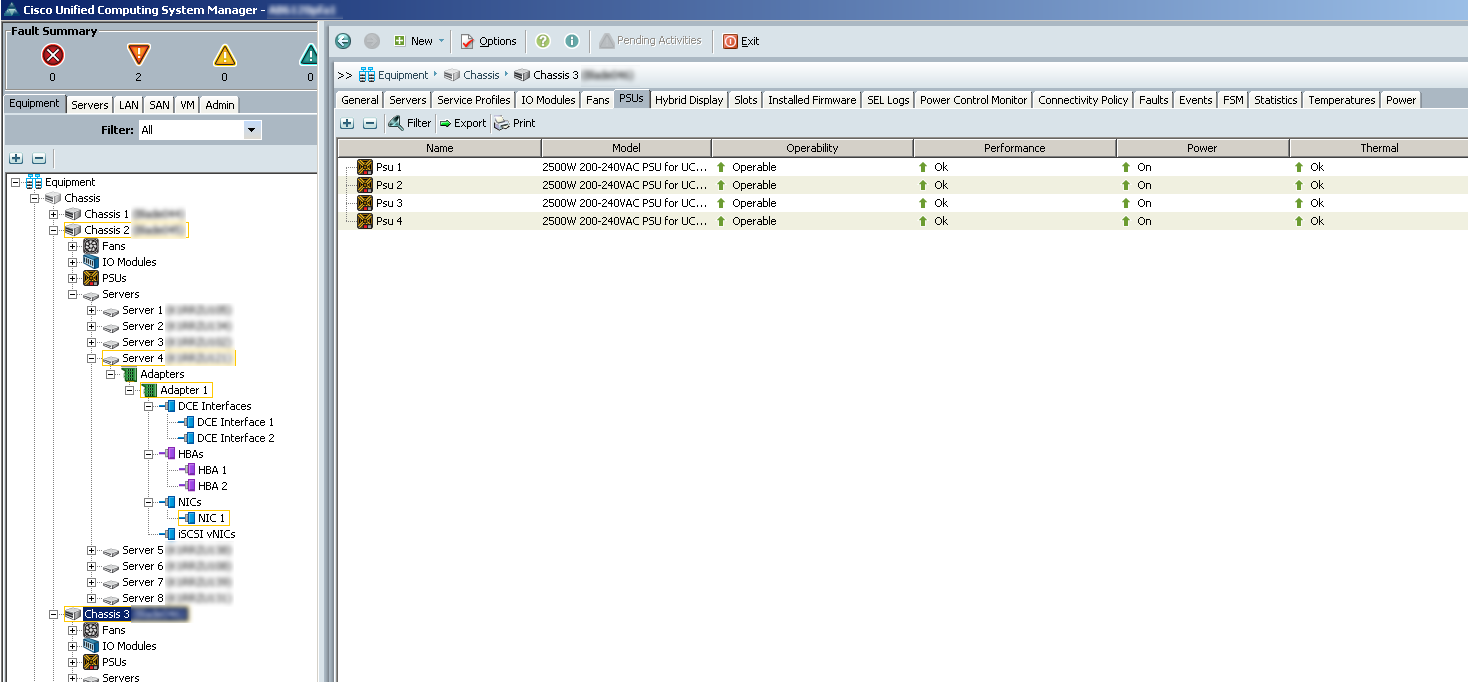Collapse the Server 4 tree node
The height and width of the screenshot is (682, 1468).
(91, 358)
